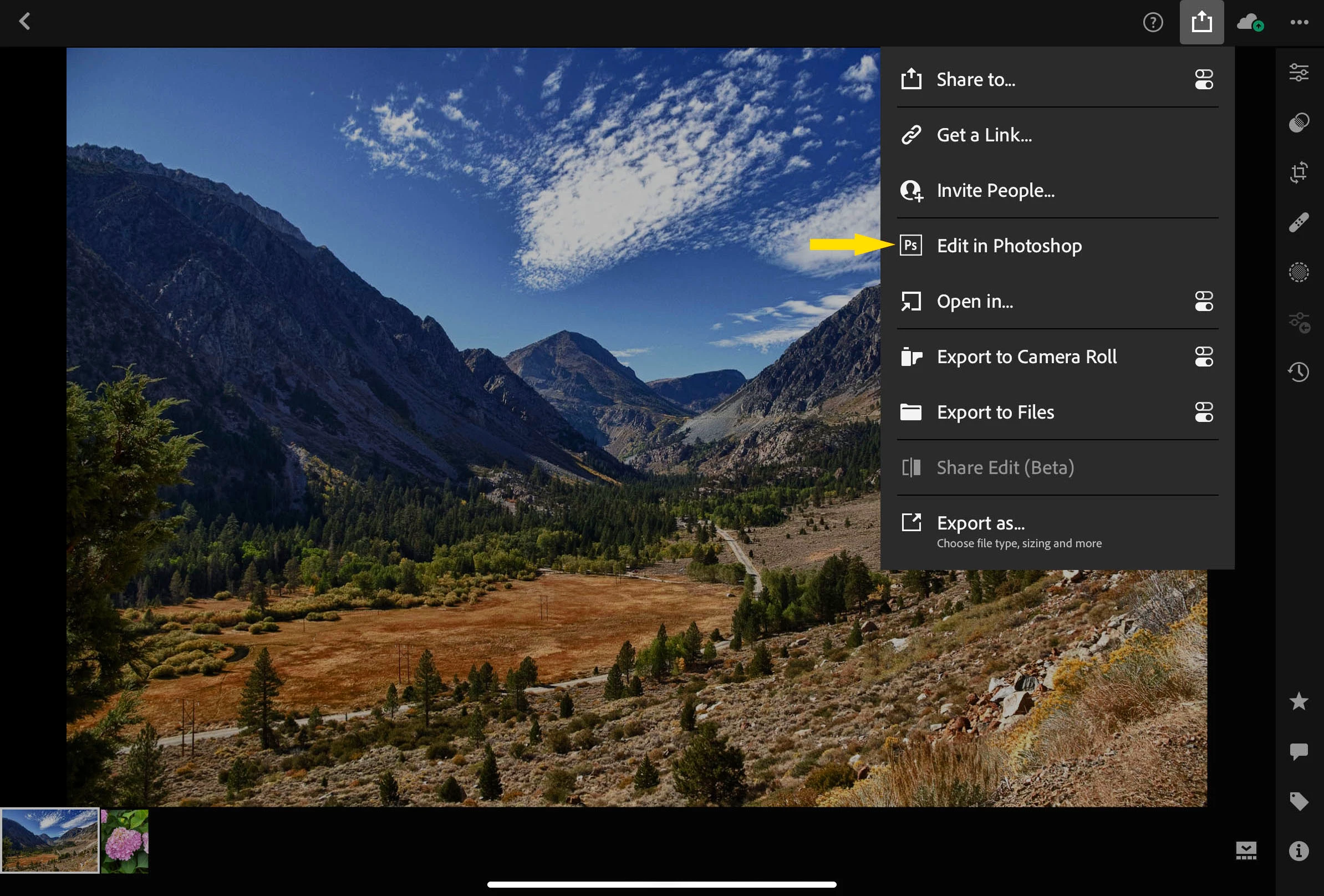Open Export to Files settings toggle
The height and width of the screenshot is (896, 1324).
pyautogui.click(x=1203, y=412)
